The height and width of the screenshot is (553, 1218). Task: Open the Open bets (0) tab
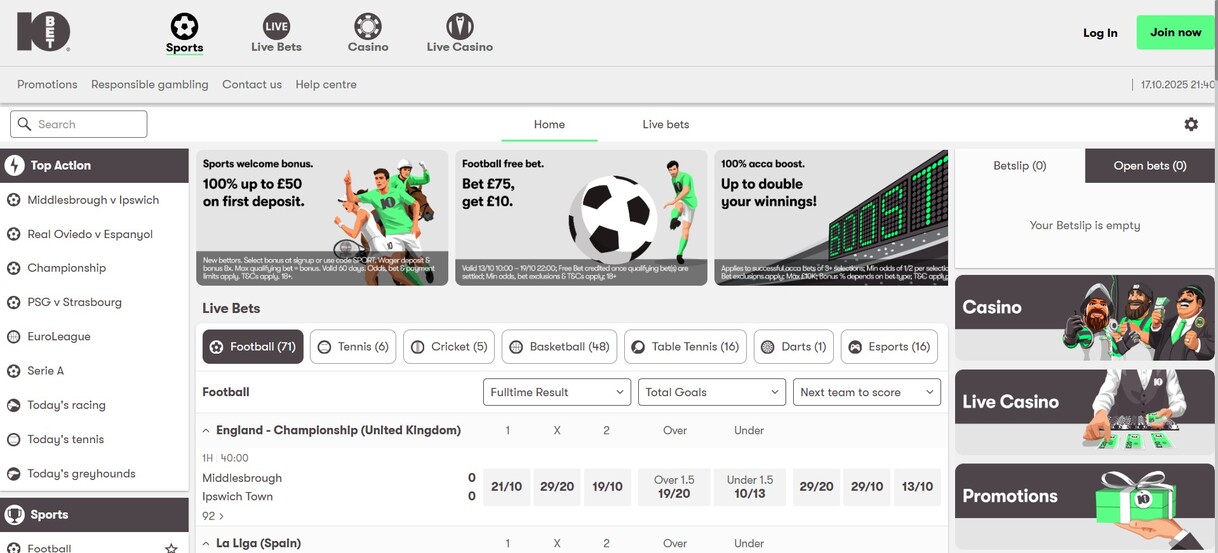pos(1150,166)
